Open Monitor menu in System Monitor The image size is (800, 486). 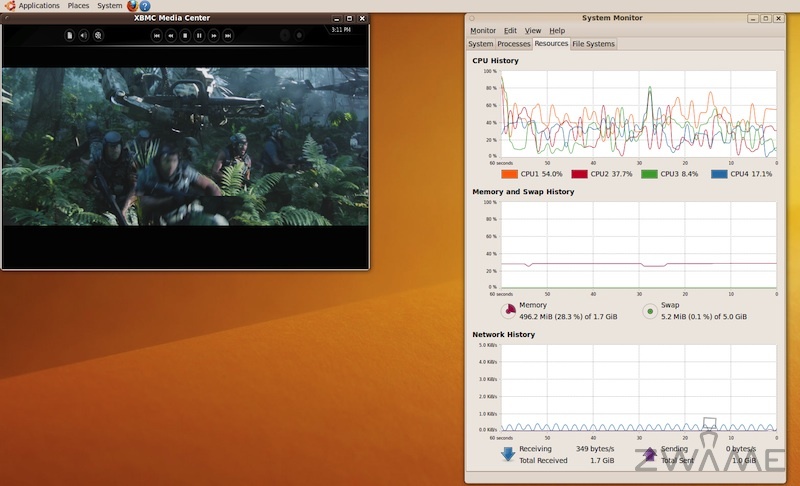pyautogui.click(x=483, y=31)
